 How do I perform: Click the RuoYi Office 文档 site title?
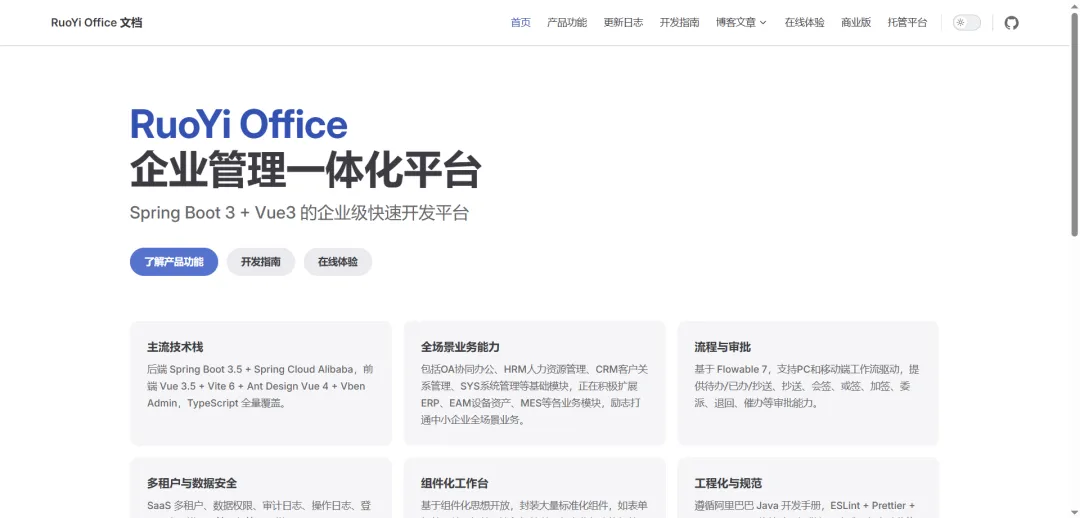(x=96, y=23)
